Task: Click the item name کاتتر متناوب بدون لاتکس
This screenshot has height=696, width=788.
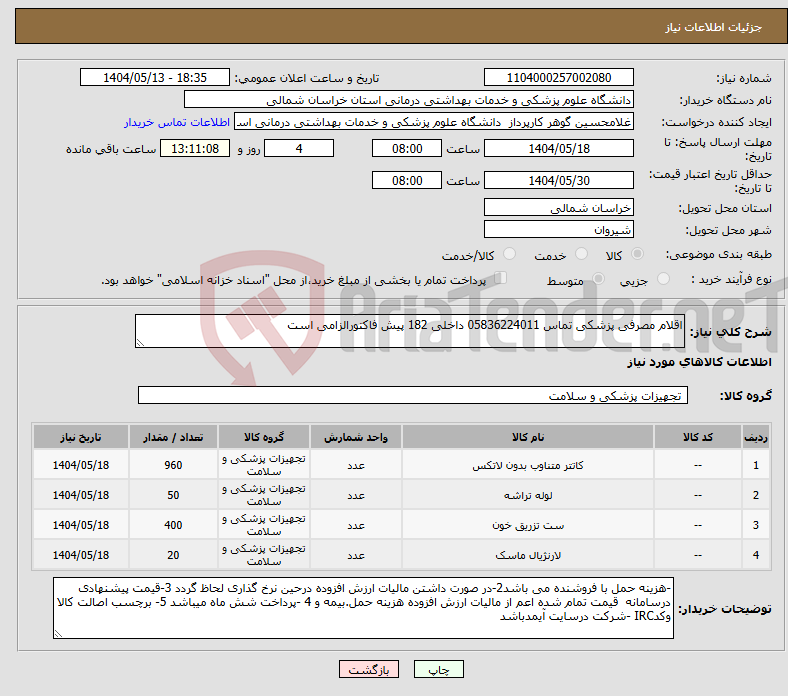Action: (528, 465)
